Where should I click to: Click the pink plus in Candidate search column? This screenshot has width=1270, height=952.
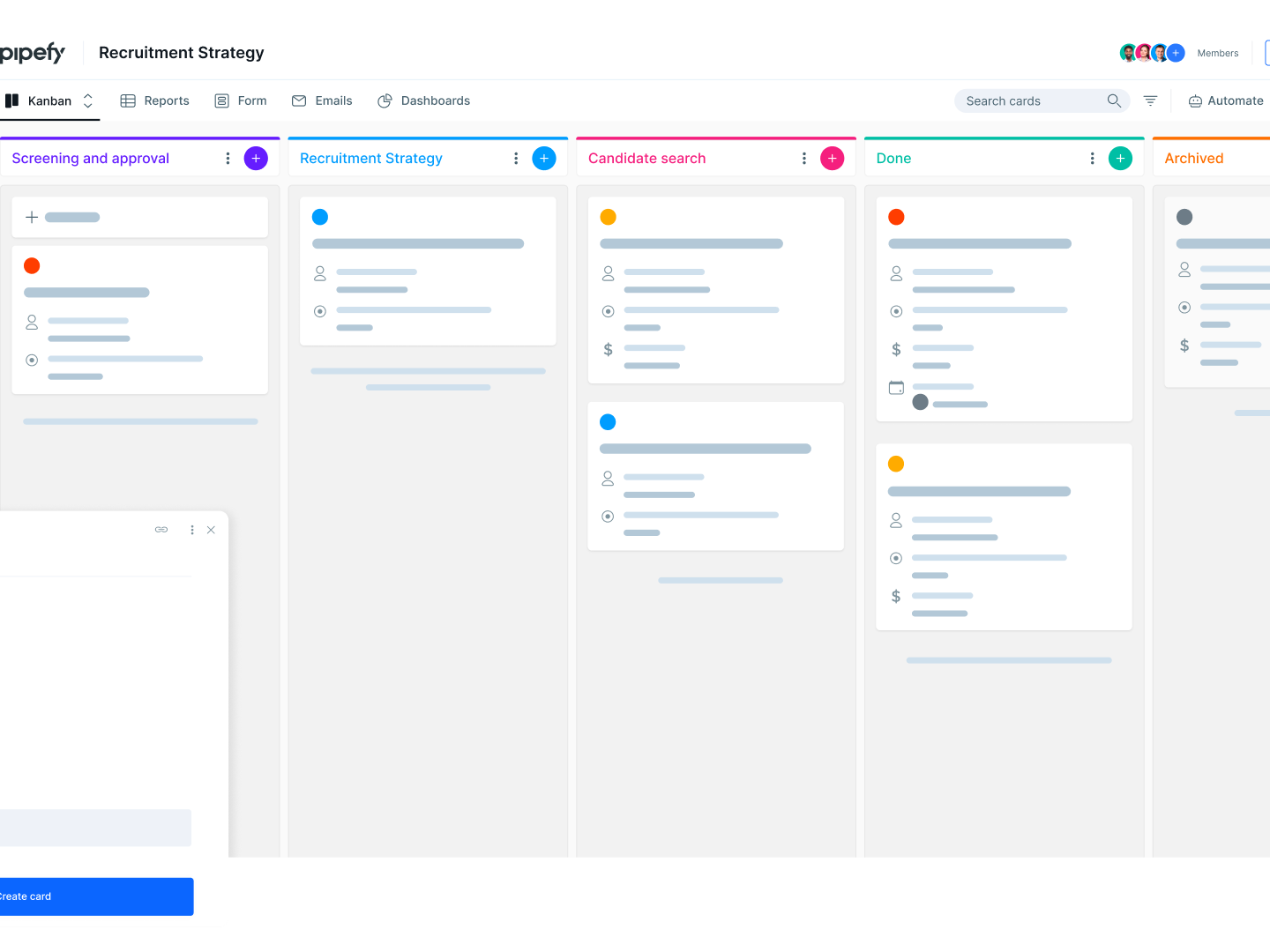[x=832, y=159]
